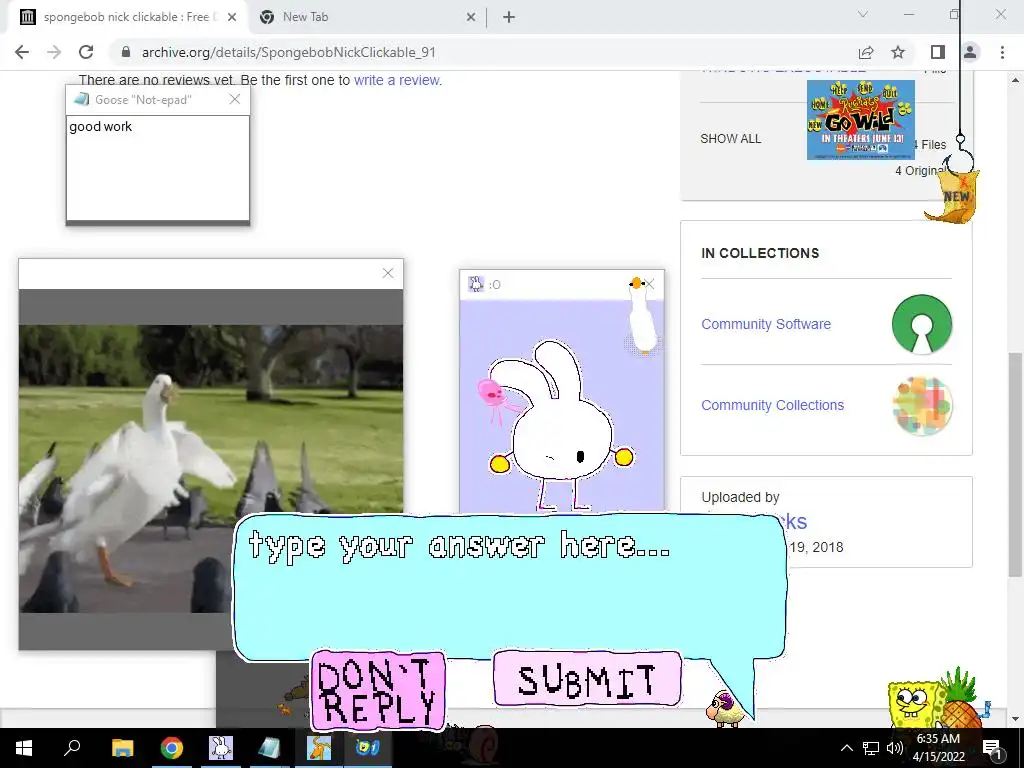1024x768 pixels.
Task: Click the Community Collections colorful logo
Action: click(x=921, y=406)
